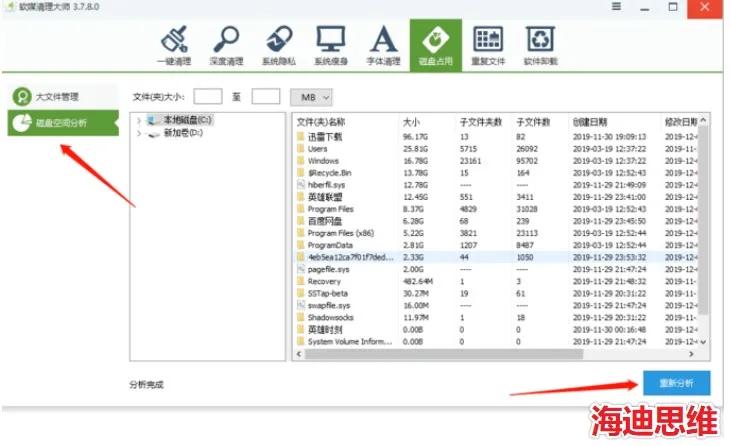Select the 磁盘占用 disk usage tab

[x=436, y=45]
